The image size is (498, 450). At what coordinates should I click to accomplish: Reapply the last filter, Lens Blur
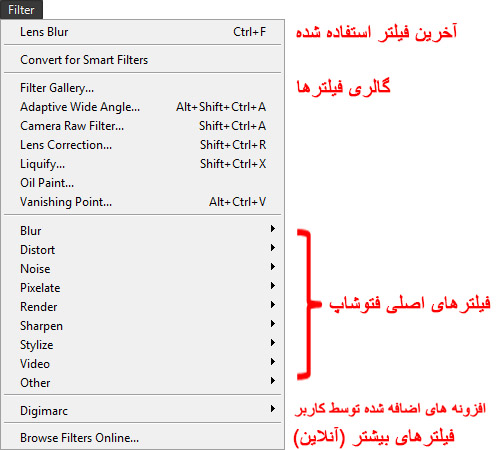click(x=143, y=32)
